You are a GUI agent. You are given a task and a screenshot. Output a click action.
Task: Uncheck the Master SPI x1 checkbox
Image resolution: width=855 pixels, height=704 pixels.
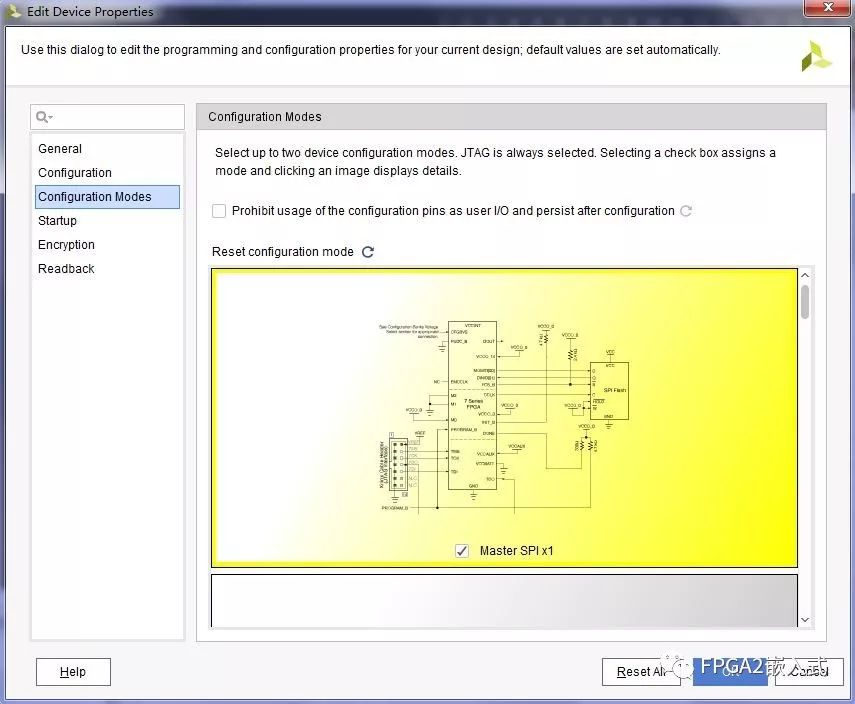pos(462,551)
